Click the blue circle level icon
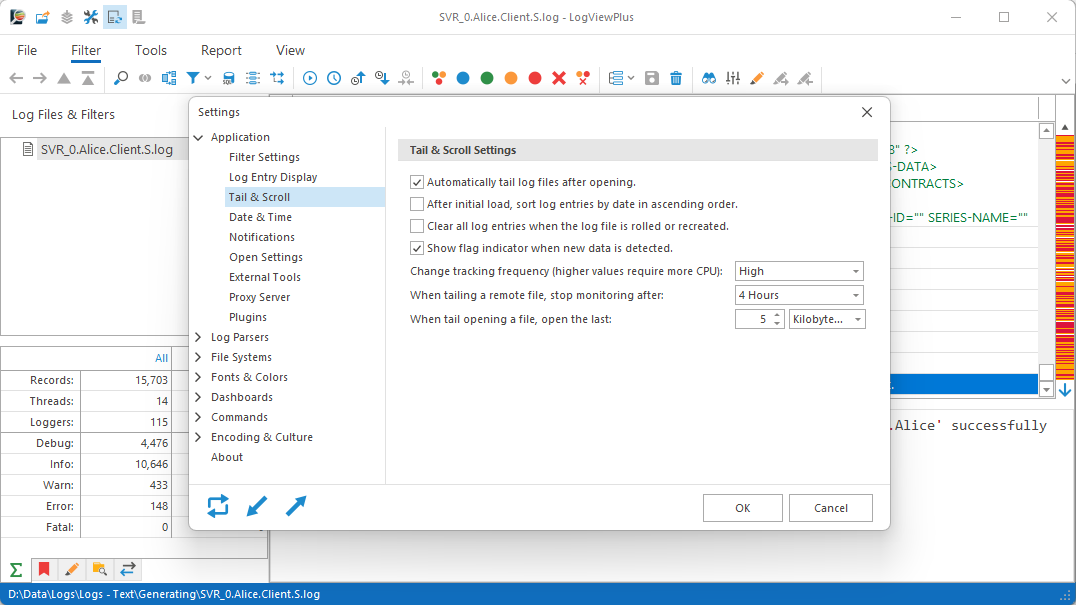The height and width of the screenshot is (605, 1076). click(463, 78)
